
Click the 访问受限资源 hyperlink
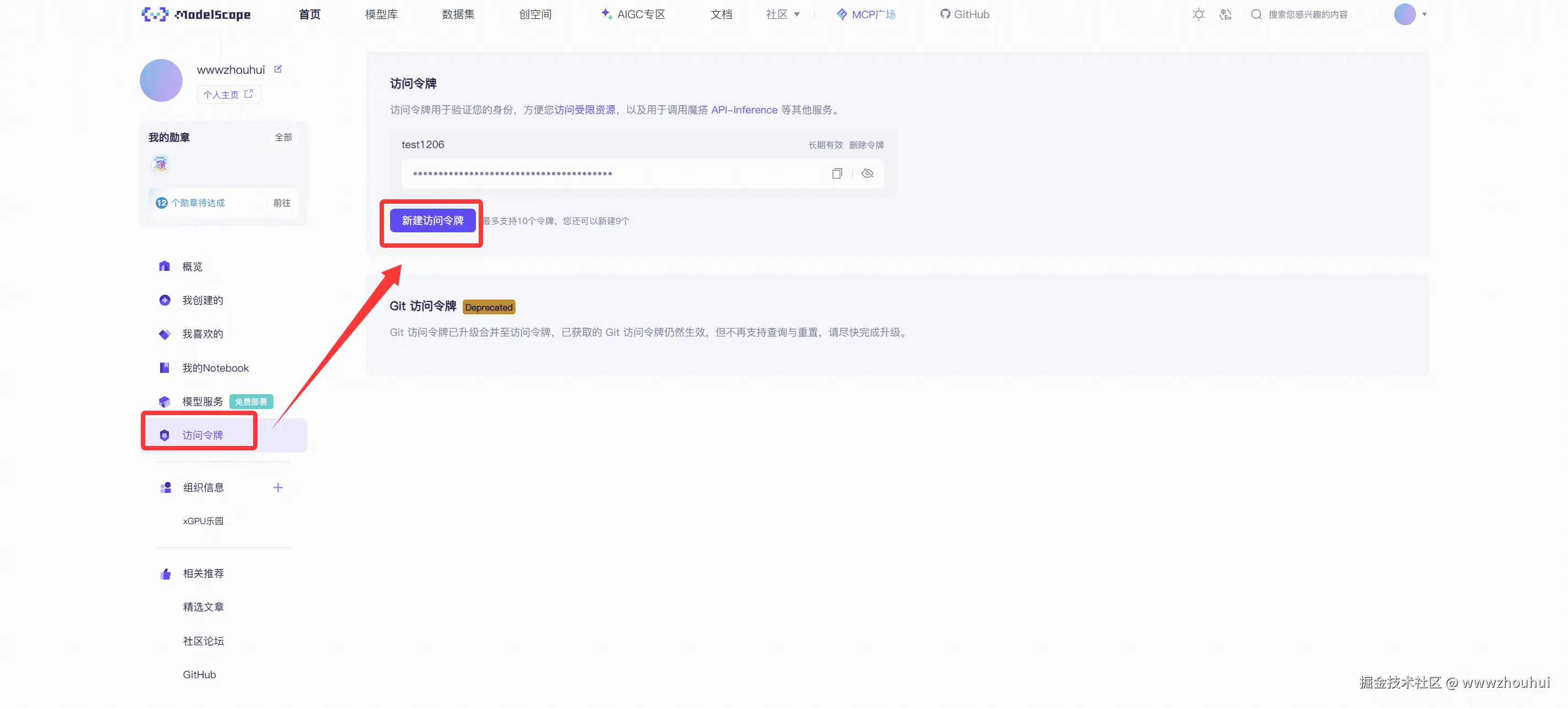point(584,110)
